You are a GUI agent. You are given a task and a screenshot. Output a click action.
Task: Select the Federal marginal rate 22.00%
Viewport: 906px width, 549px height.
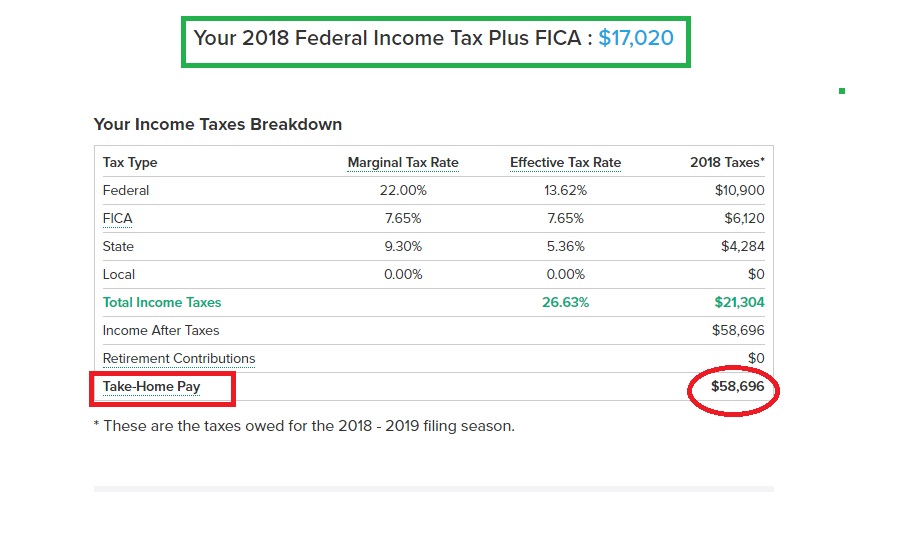point(402,190)
